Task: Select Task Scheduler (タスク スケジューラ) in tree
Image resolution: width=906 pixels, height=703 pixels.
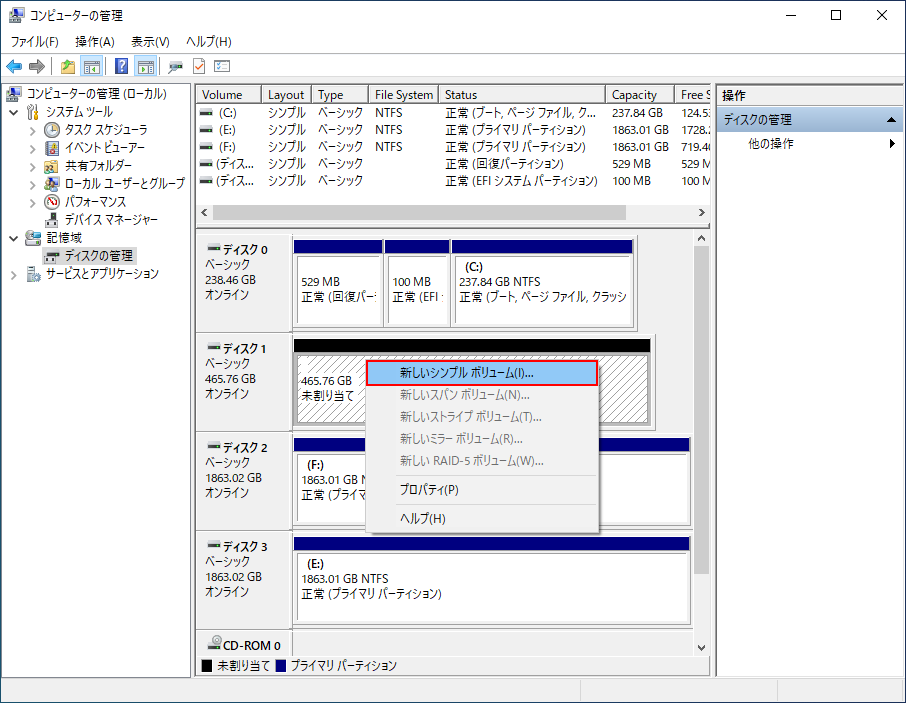Action: (105, 130)
